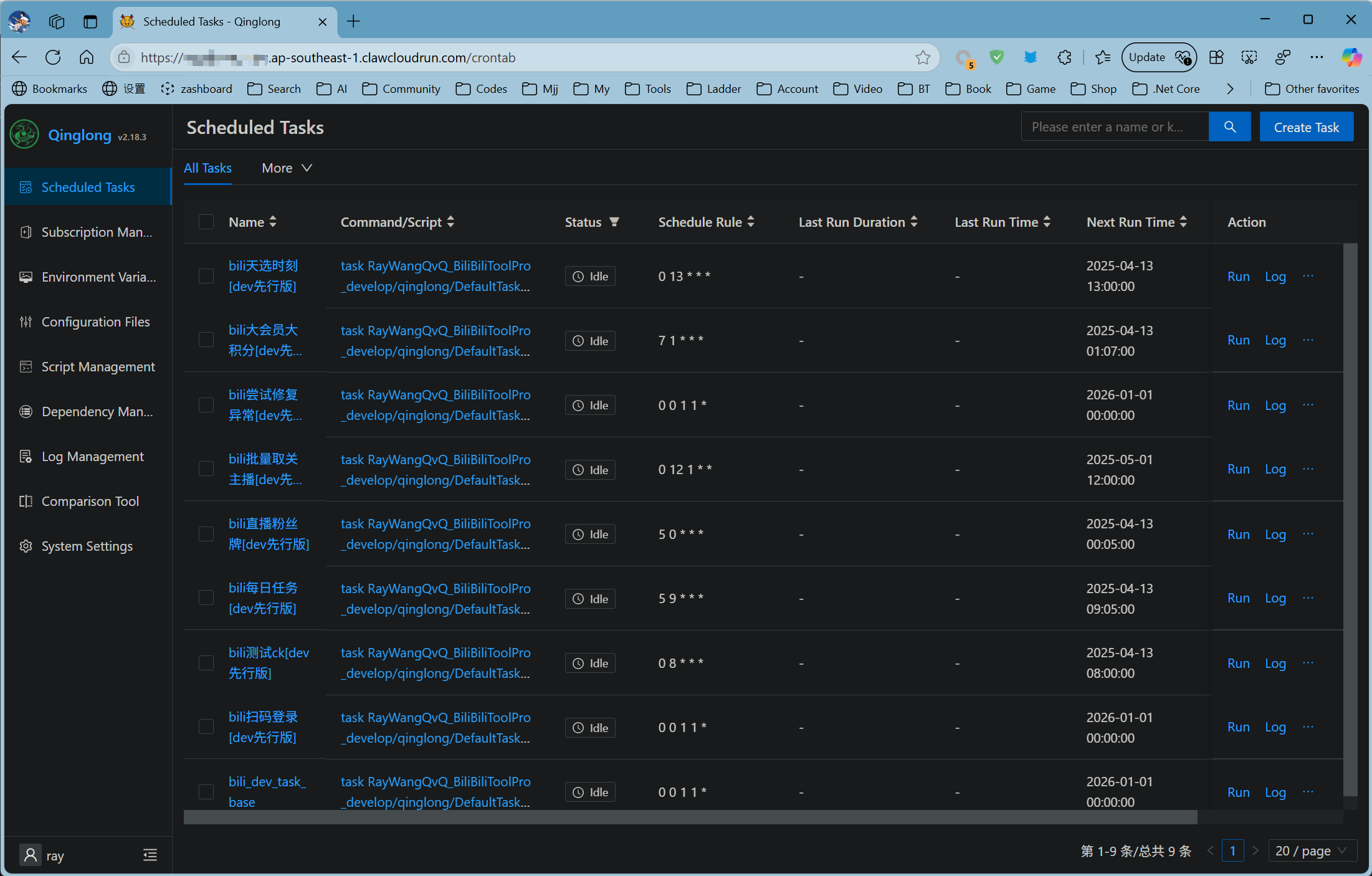Expand the More views dropdown
Viewport: 1372px width, 876px height.
(287, 168)
